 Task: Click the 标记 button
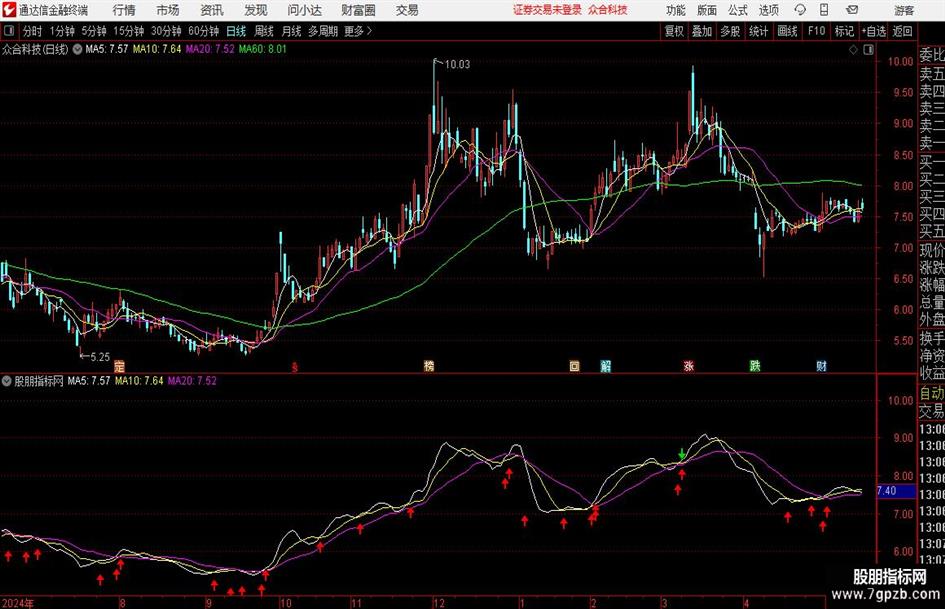point(844,31)
